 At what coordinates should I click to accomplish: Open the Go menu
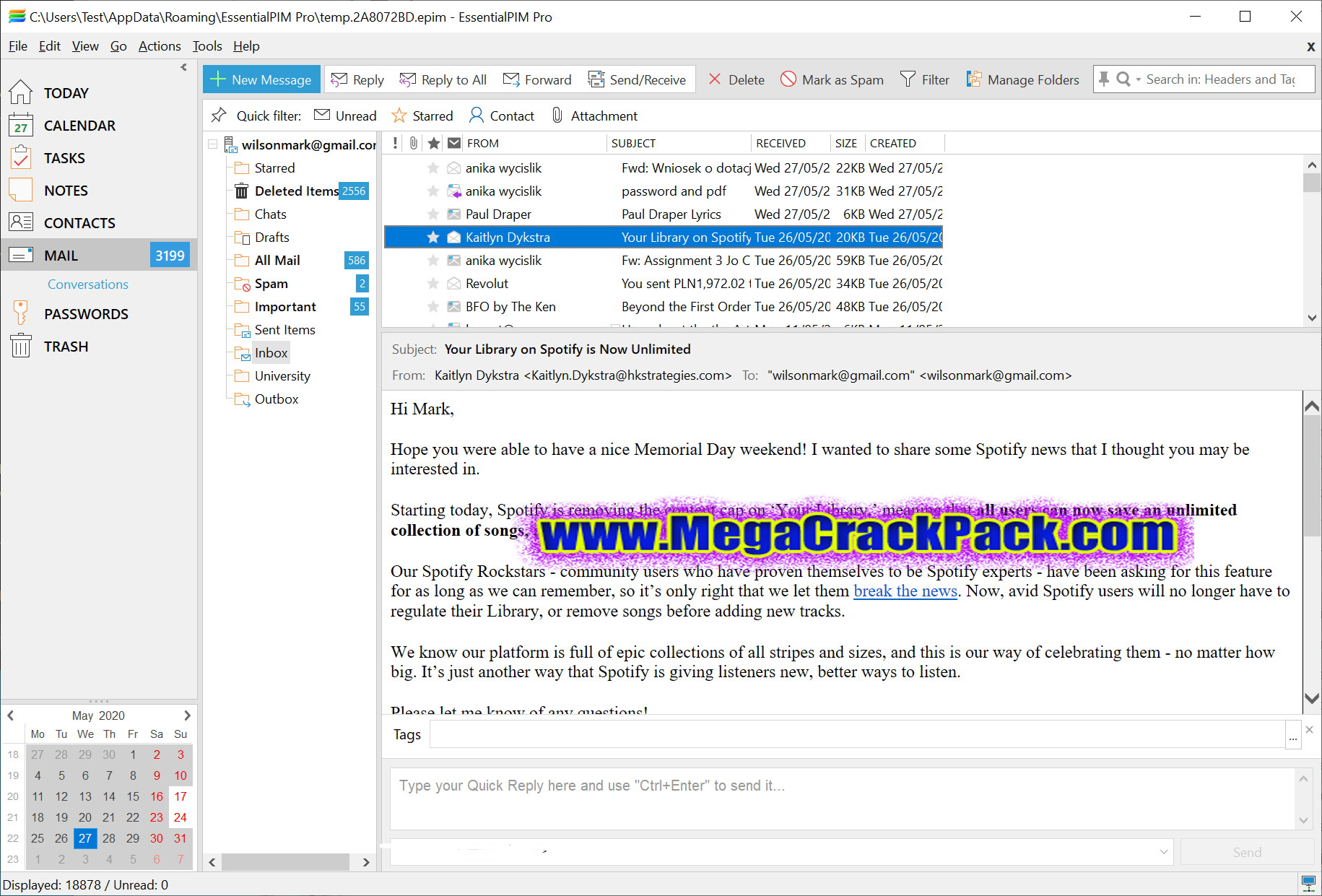click(118, 46)
